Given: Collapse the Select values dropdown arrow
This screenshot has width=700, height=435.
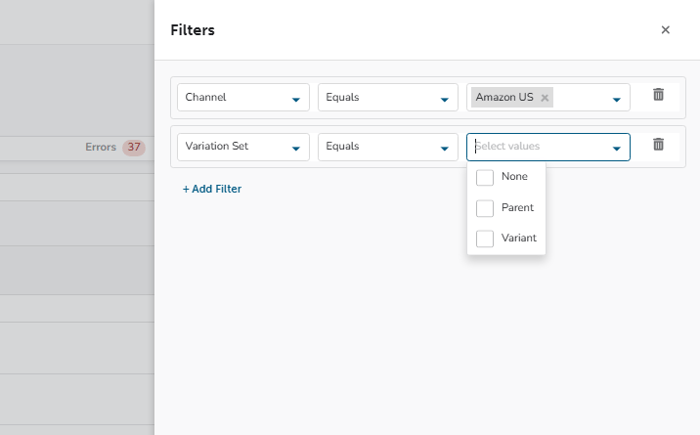Looking at the screenshot, I should pos(616,148).
